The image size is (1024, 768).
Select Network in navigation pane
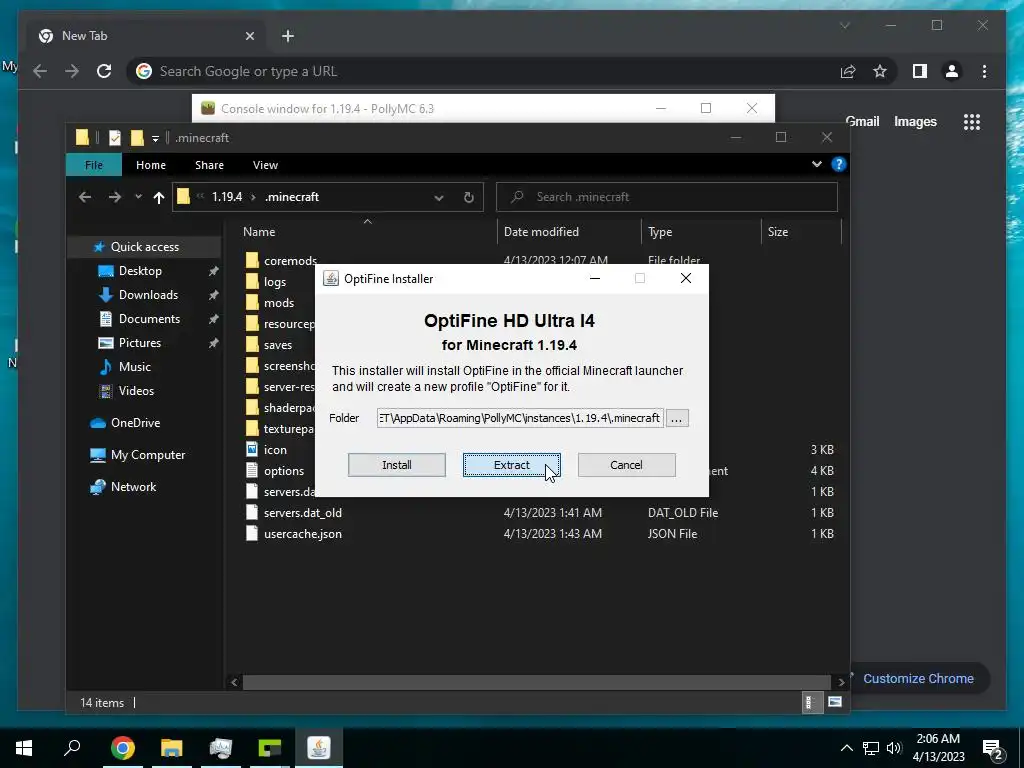point(133,487)
